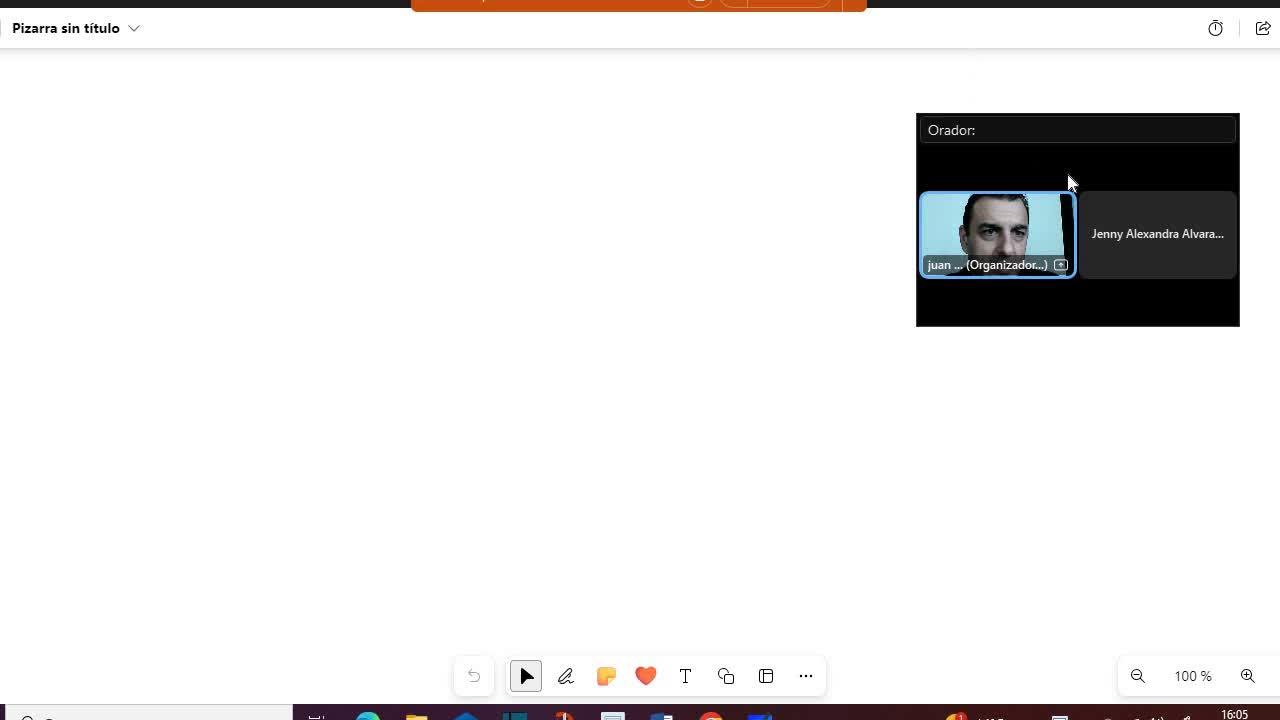Zoom in the whiteboard
1280x720 pixels.
[x=1248, y=676]
